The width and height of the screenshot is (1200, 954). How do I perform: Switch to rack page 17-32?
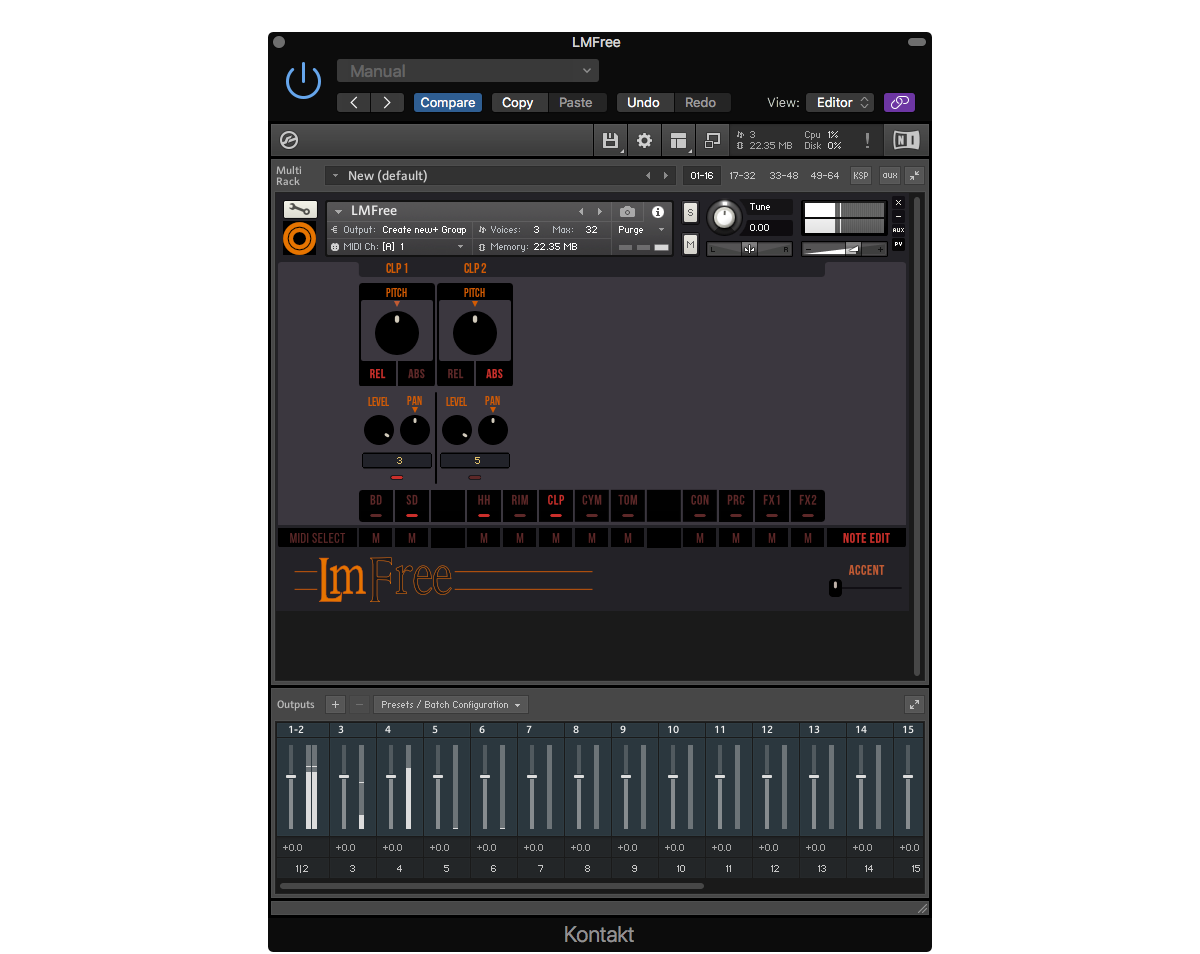[x=742, y=175]
